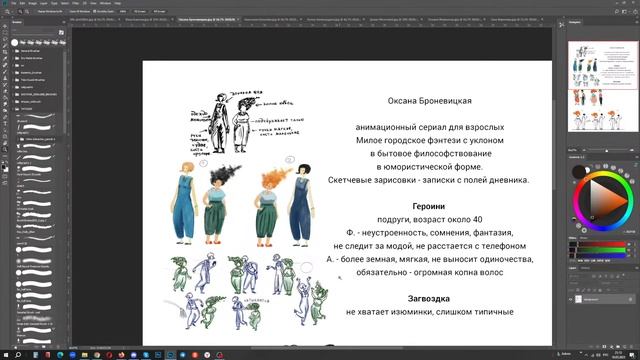This screenshot has width=640, height=360.
Task: Click the Navigator zoom-out mountain icon
Action: pyautogui.click(x=584, y=151)
